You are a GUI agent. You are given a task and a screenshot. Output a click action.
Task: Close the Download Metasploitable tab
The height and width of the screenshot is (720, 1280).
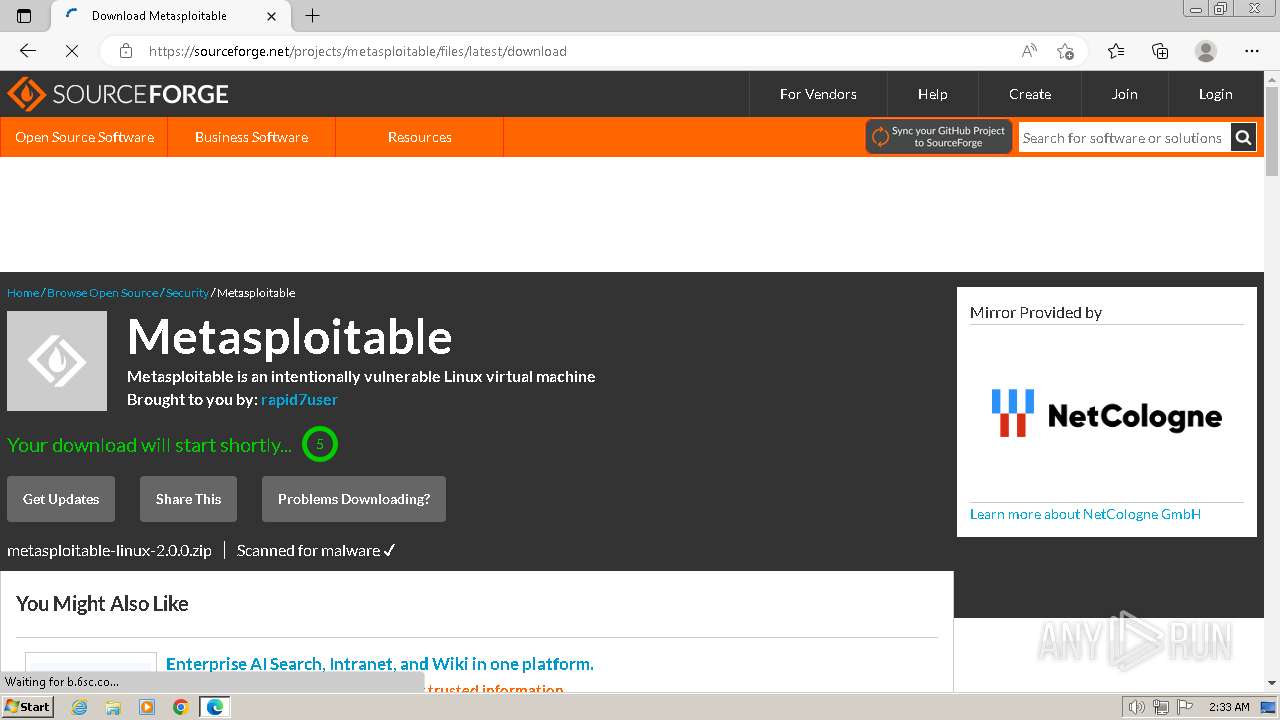(272, 16)
